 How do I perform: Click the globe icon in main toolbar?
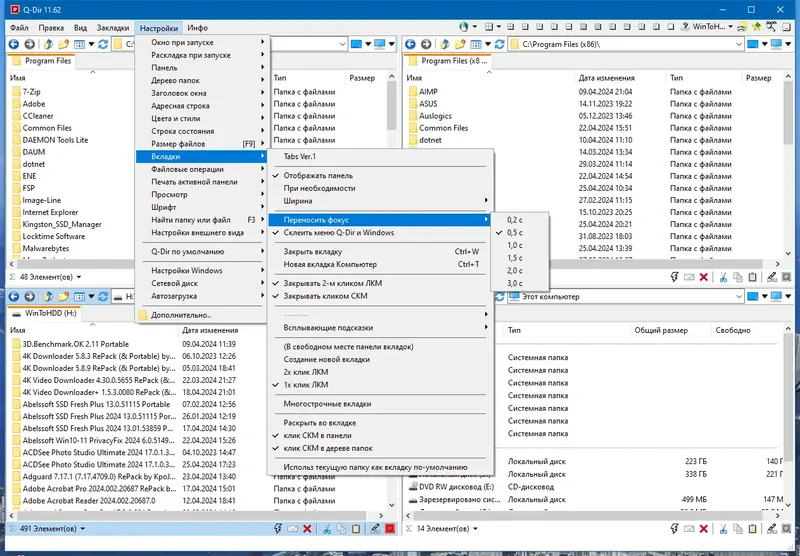[463, 27]
